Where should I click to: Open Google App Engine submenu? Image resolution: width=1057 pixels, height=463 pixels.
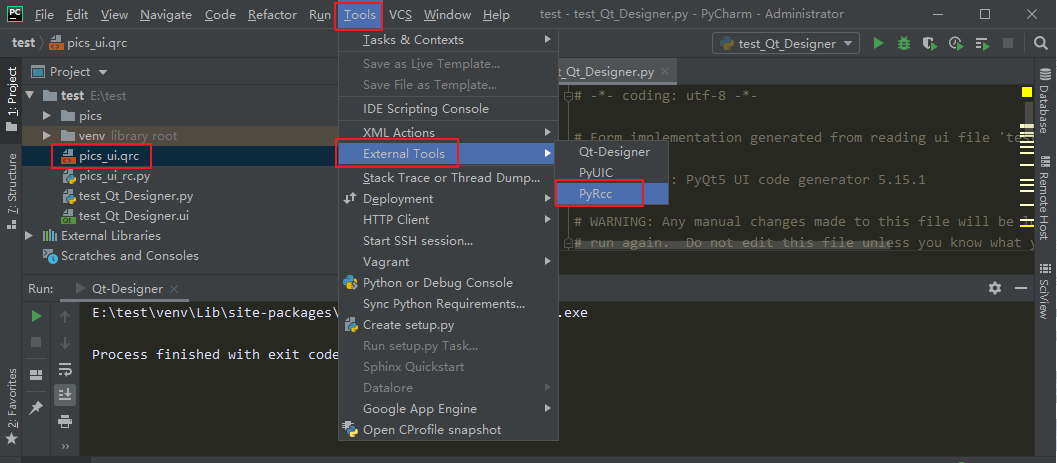point(448,408)
